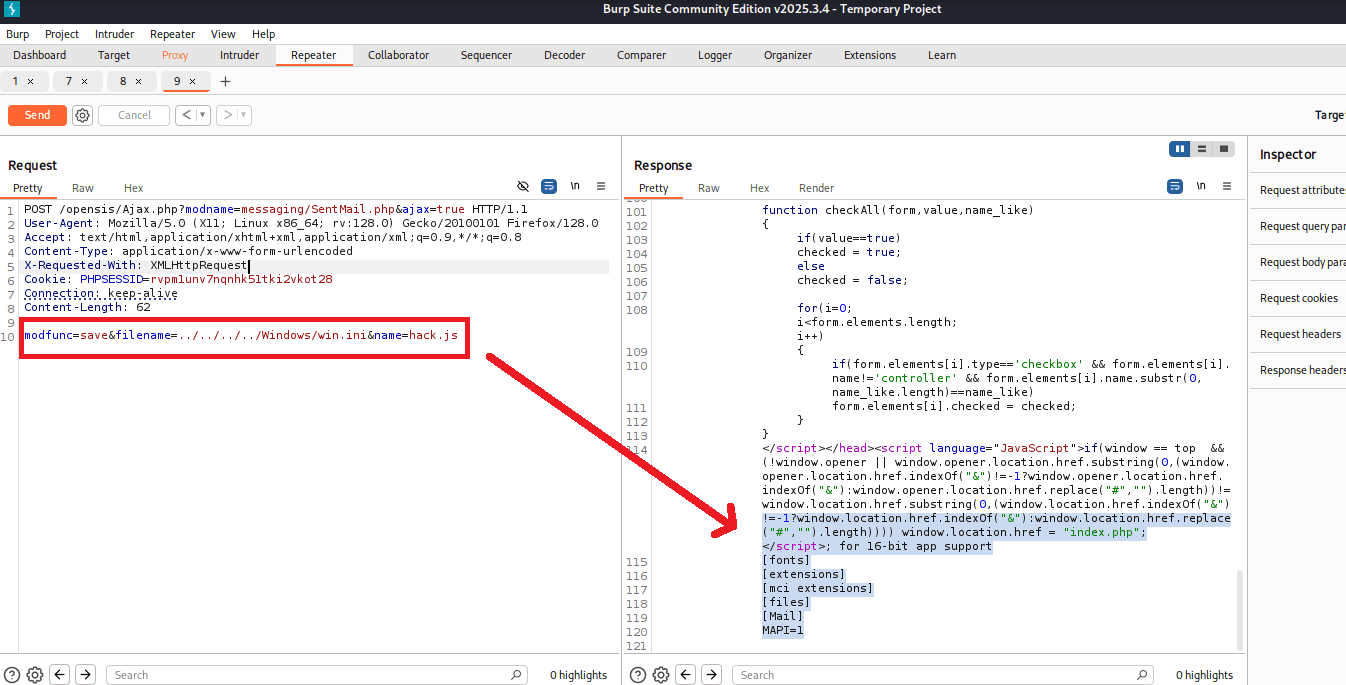Go to next Response search match

tap(711, 675)
